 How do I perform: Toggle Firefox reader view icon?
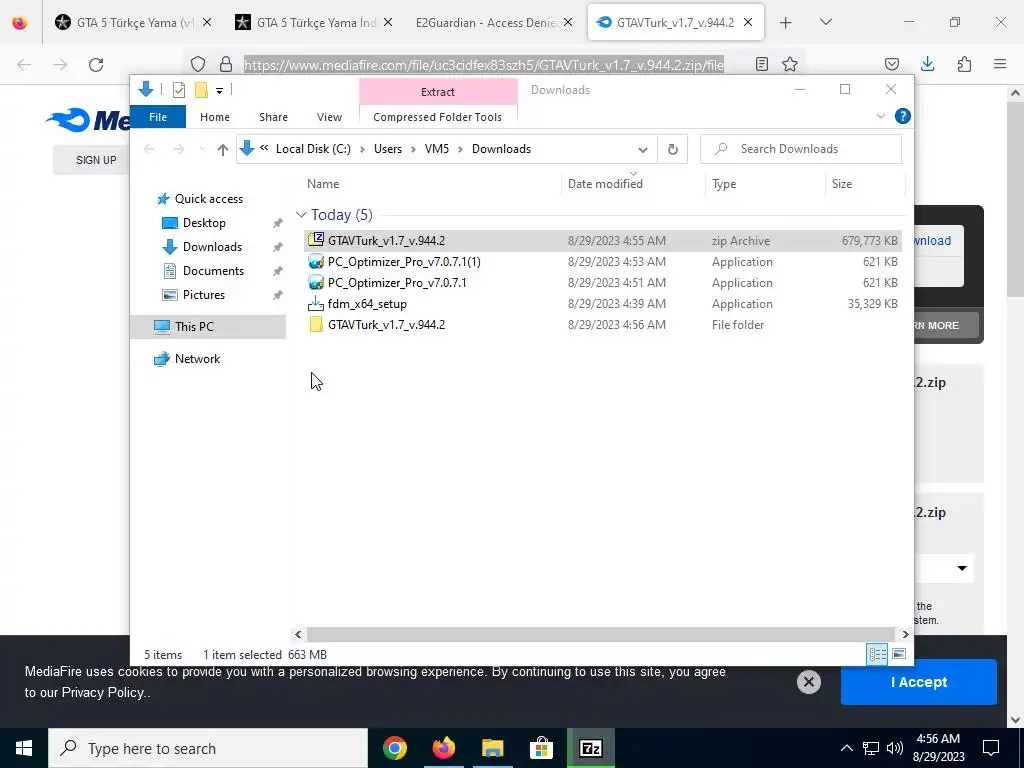click(x=761, y=64)
